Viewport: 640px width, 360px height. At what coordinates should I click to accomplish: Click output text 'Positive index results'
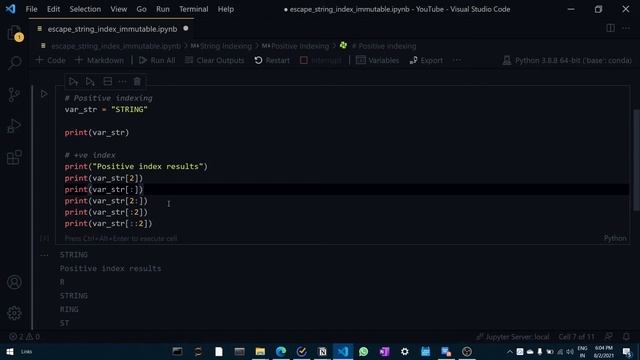point(110,269)
